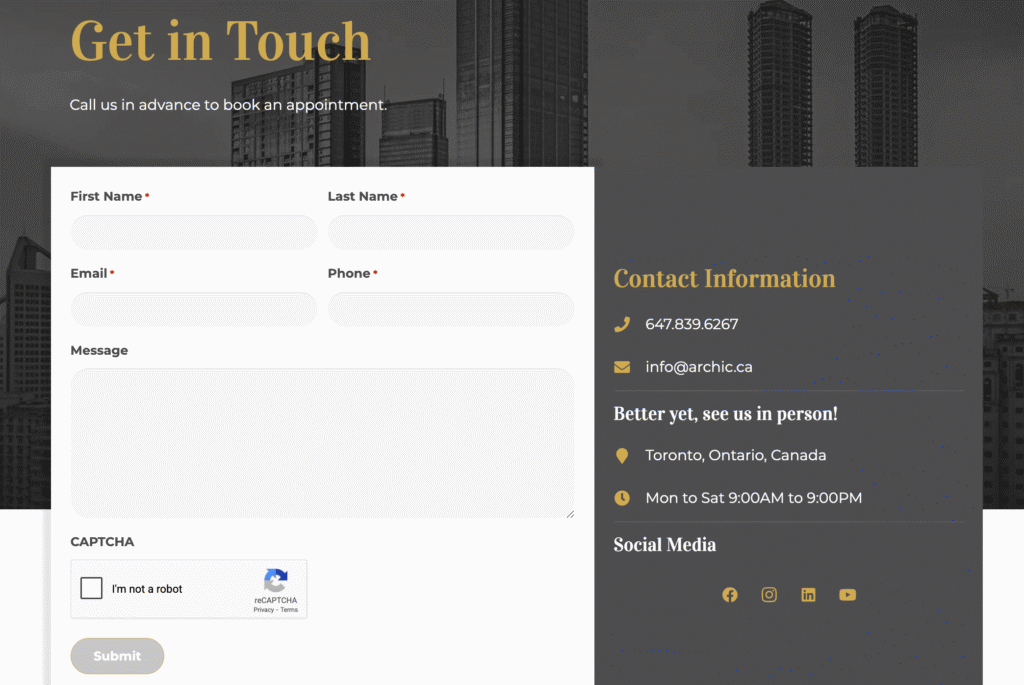1024x685 pixels.
Task: Focus the Phone input field
Action: click(x=451, y=310)
